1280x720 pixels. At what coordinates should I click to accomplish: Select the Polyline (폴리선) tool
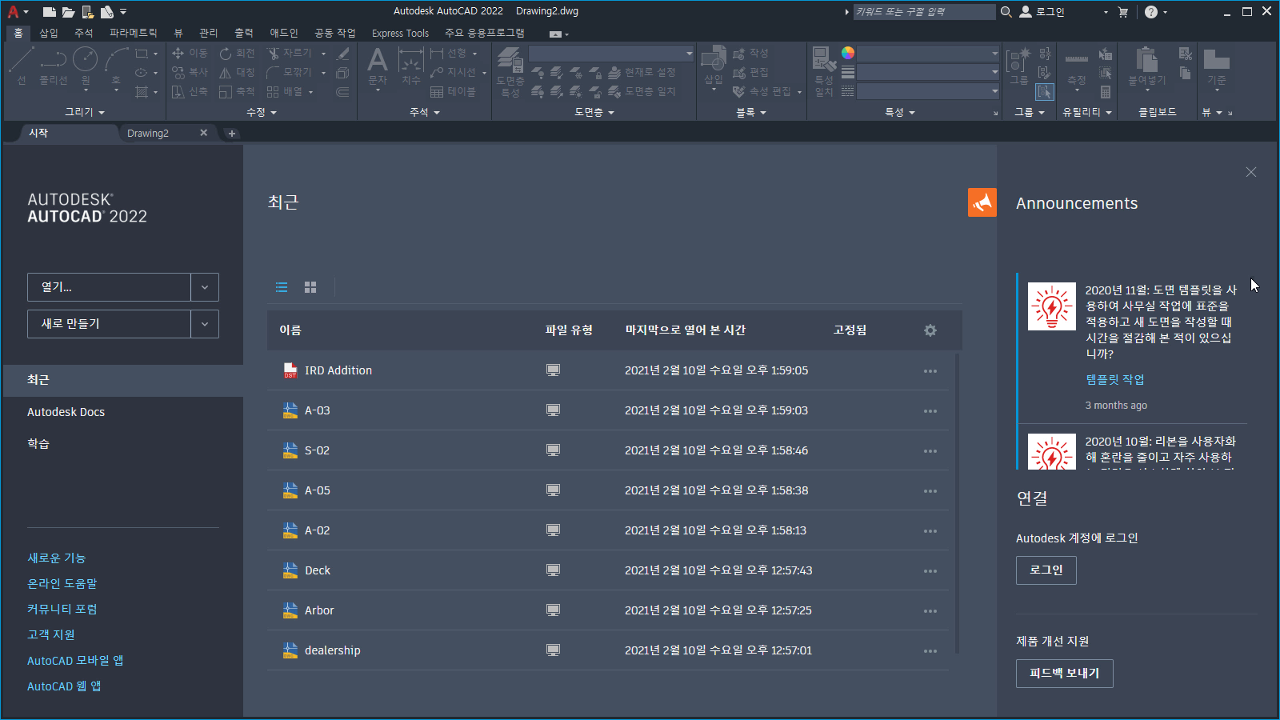(54, 67)
